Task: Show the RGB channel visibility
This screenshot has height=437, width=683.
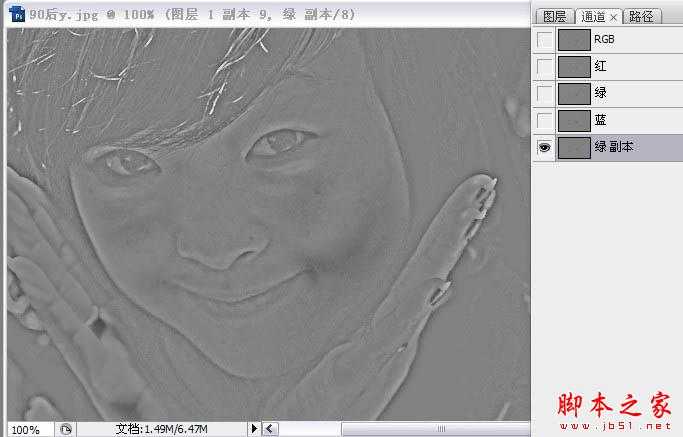Action: 543,40
